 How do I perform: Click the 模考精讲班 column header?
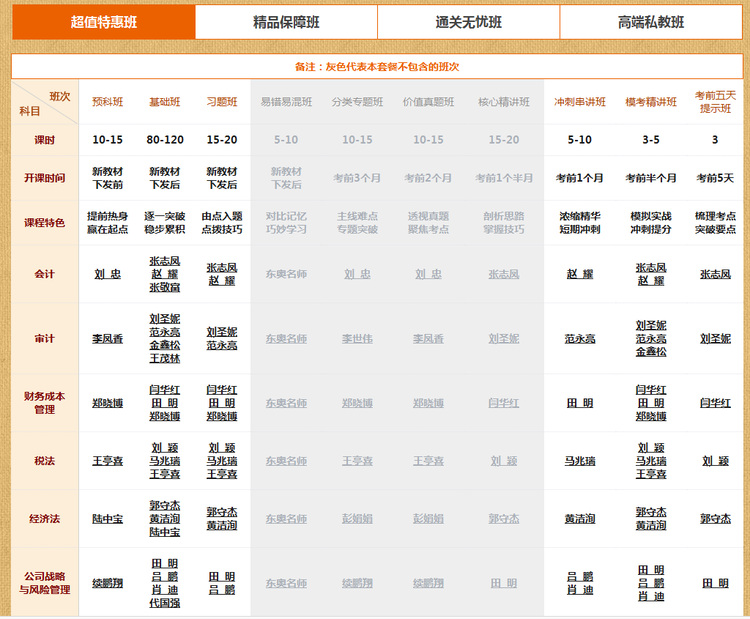tap(651, 102)
